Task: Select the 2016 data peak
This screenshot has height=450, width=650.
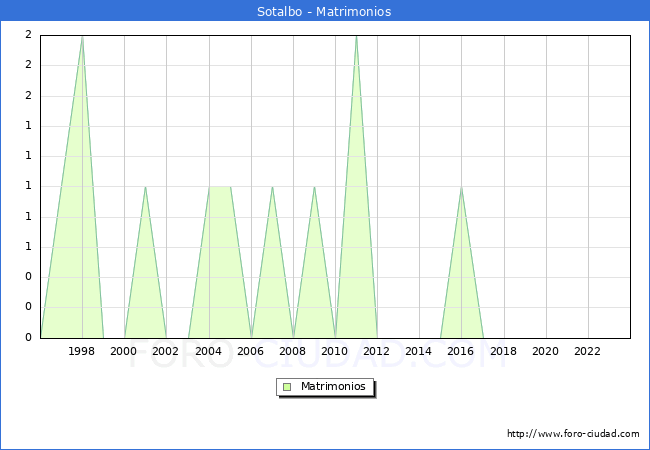Action: click(461, 187)
